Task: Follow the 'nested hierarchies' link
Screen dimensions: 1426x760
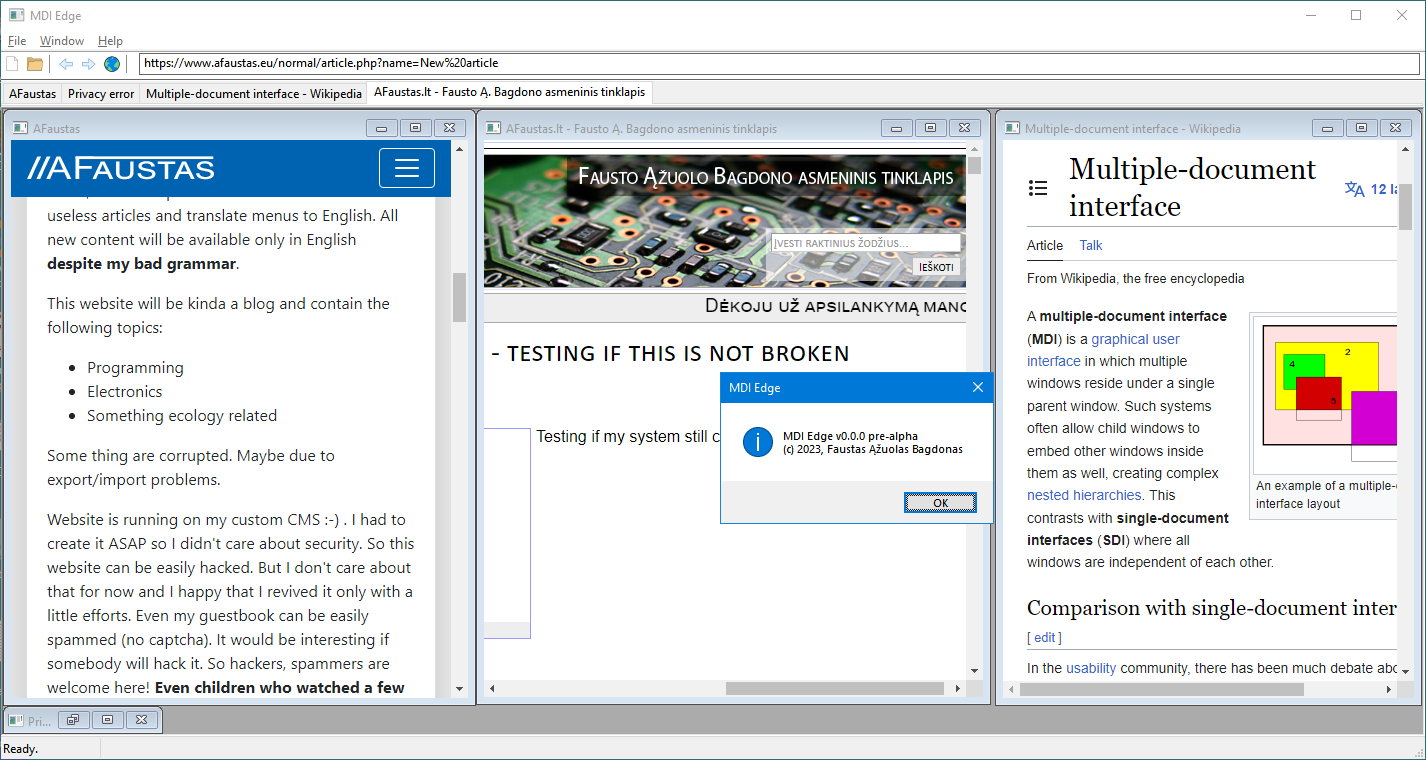Action: (x=1084, y=495)
